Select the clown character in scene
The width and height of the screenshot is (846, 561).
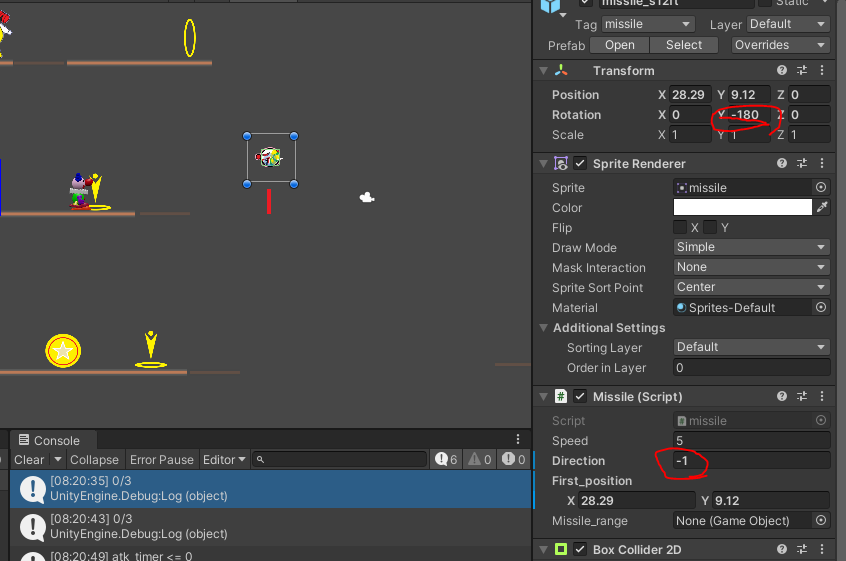[x=79, y=191]
